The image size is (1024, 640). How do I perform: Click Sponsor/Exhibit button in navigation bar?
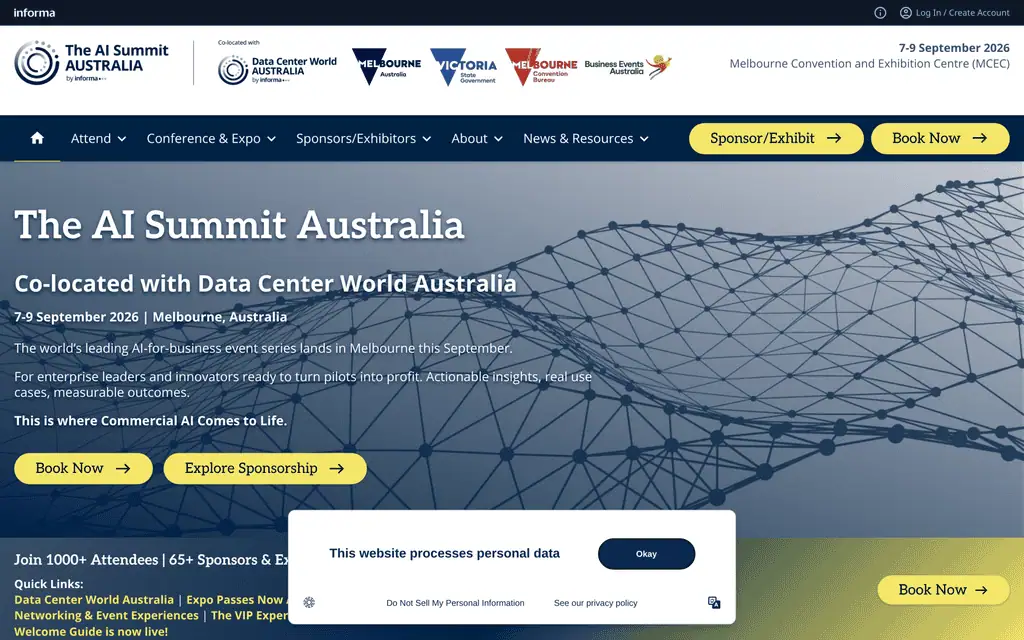point(776,138)
